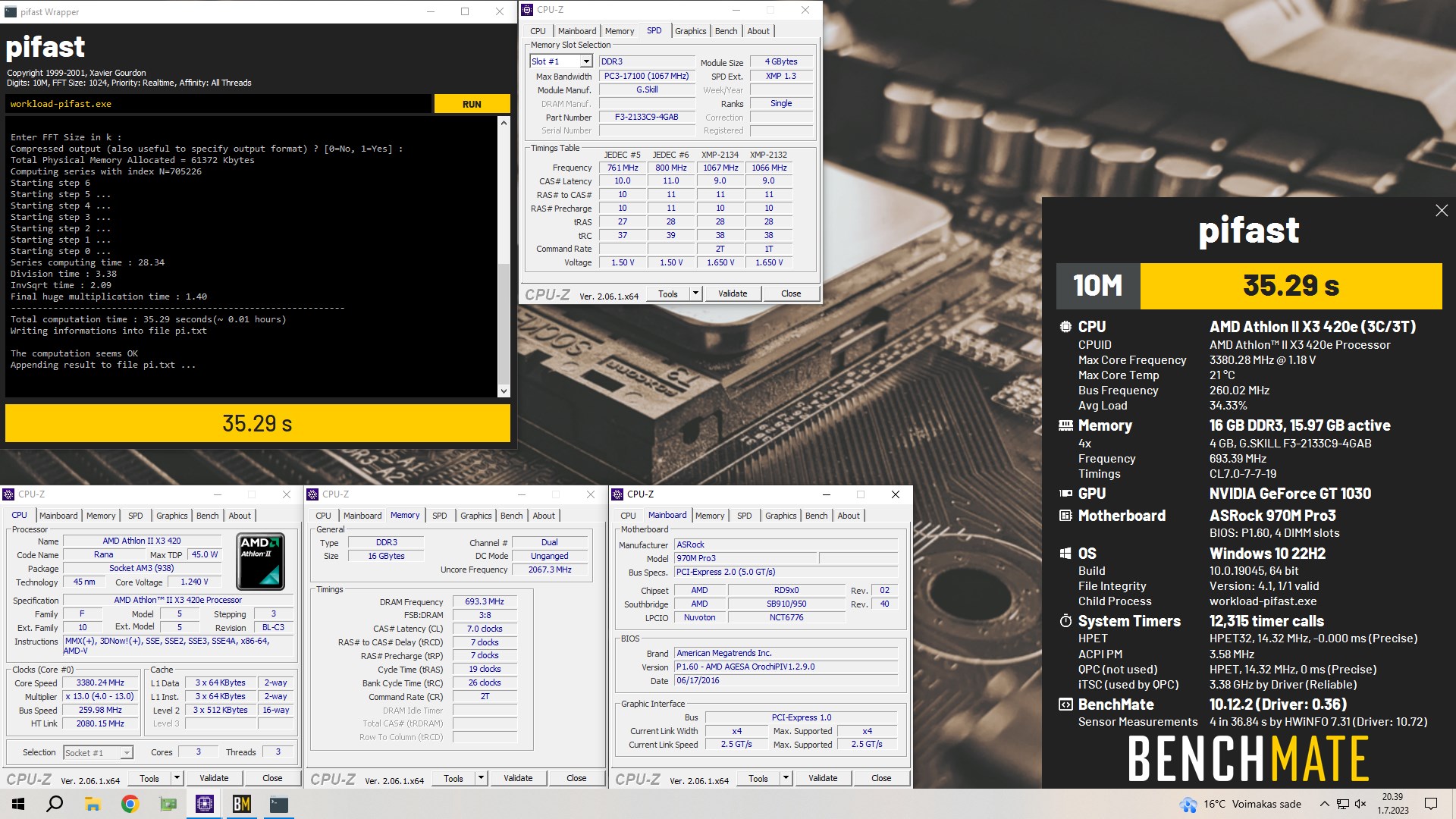The height and width of the screenshot is (819, 1456).
Task: Click RUN button in pifast Wrapper
Action: (x=472, y=104)
